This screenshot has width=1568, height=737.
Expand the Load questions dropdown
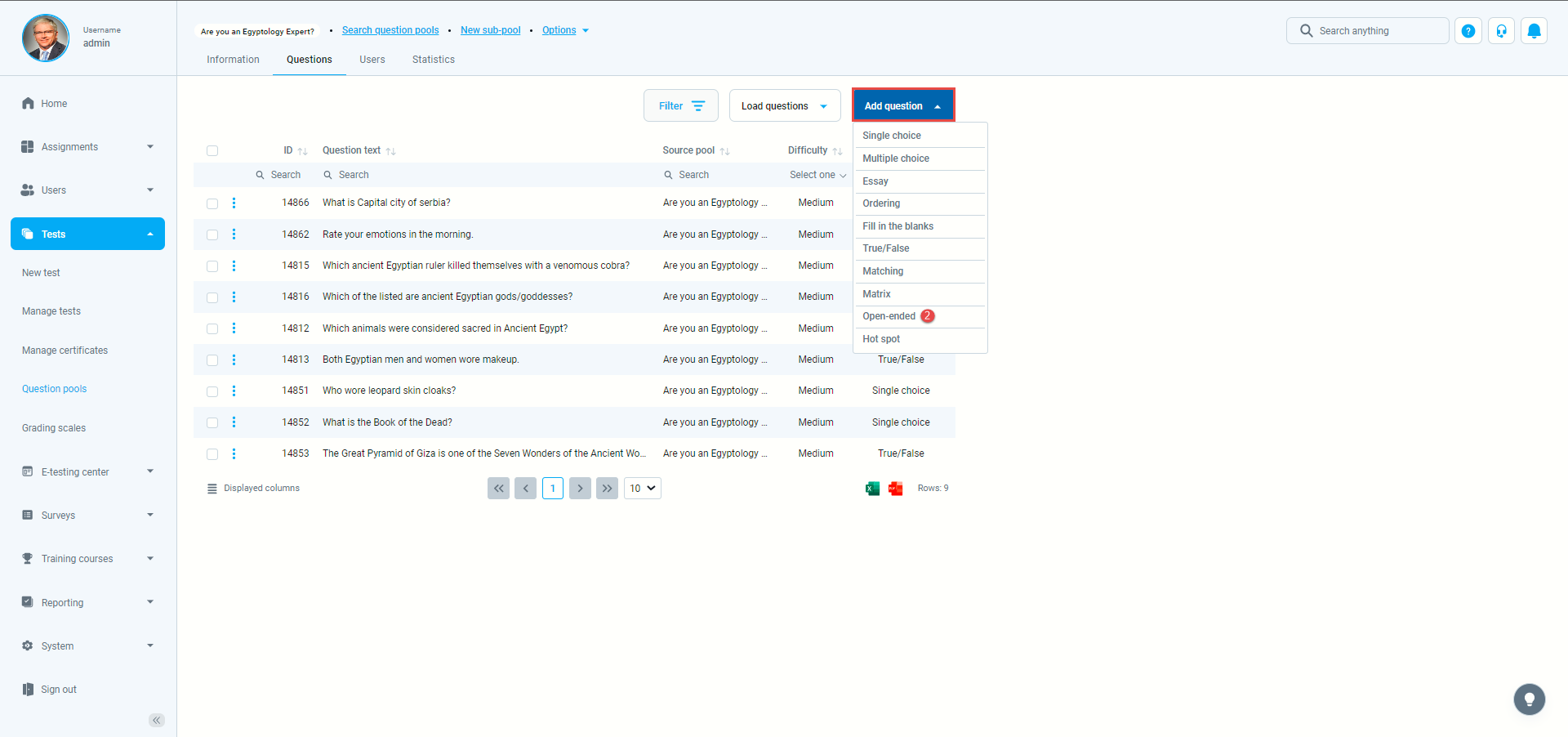784,106
